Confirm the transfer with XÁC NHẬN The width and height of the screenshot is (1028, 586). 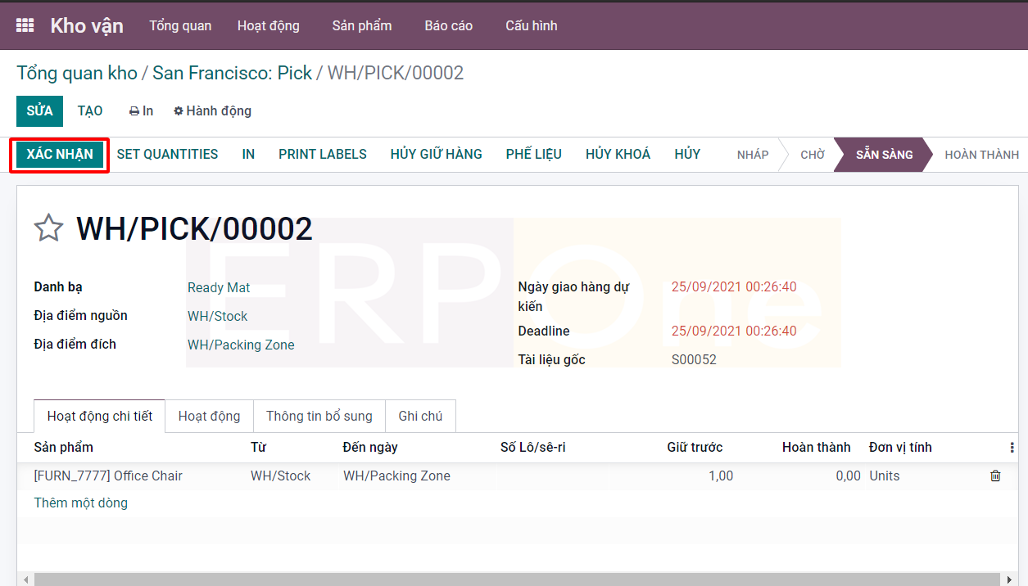tap(60, 155)
